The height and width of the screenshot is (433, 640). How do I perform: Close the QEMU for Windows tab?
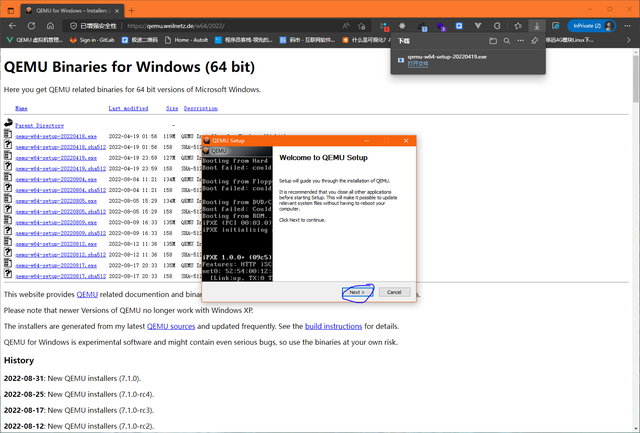[117, 11]
